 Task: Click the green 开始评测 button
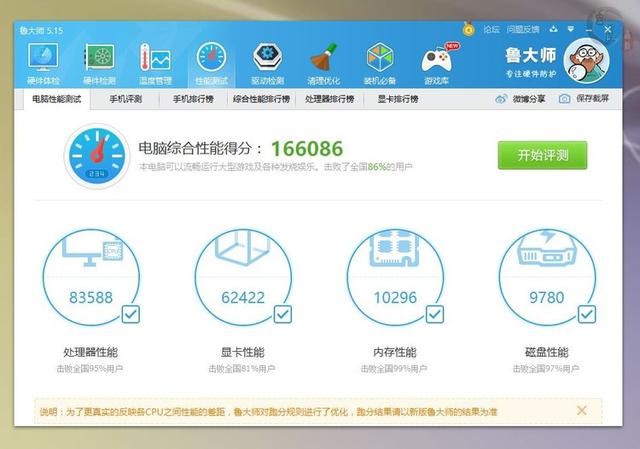(x=542, y=155)
